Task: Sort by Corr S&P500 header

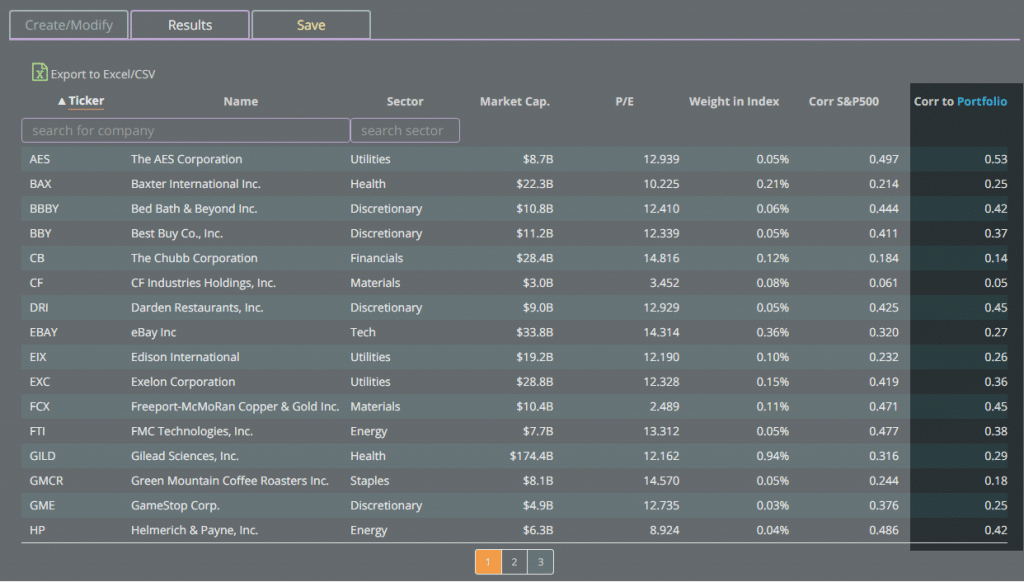Action: (x=844, y=101)
